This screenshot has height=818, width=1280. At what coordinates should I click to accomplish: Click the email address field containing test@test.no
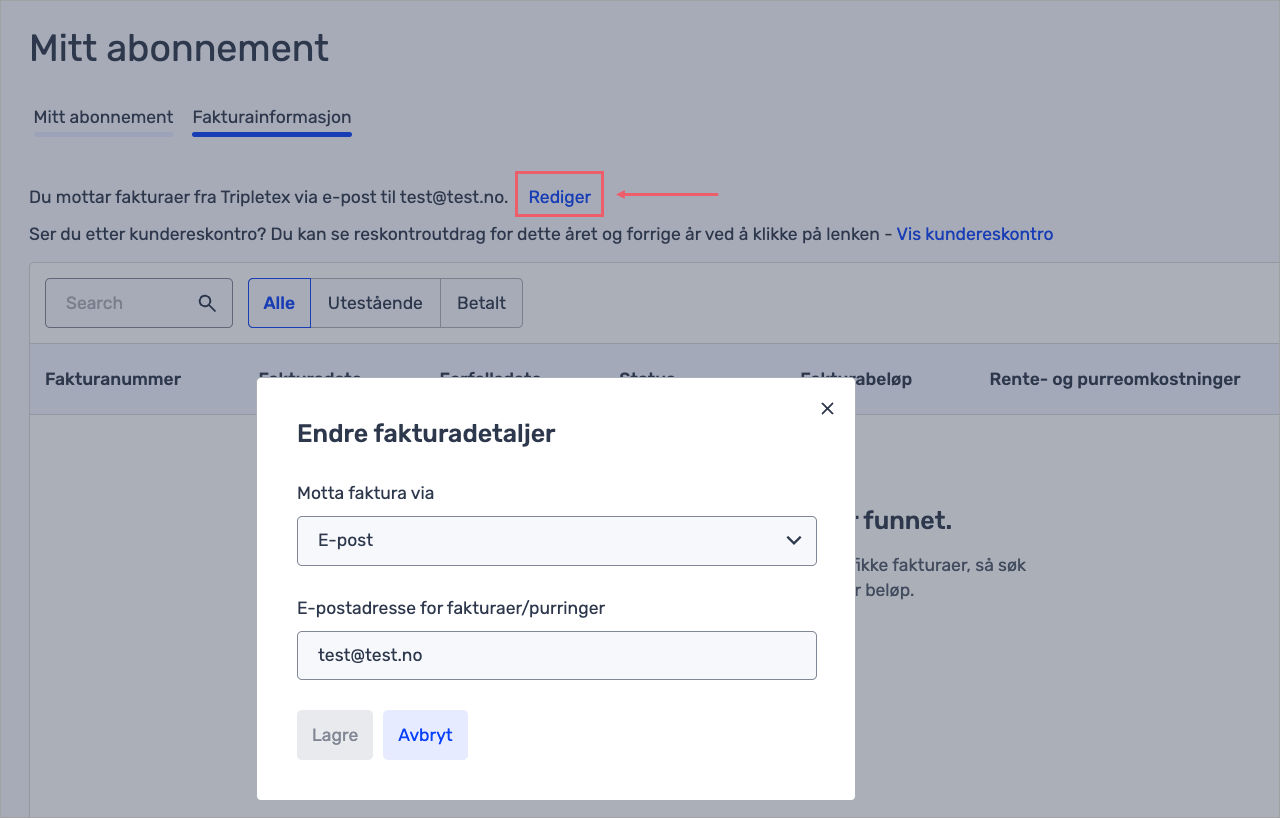[556, 655]
